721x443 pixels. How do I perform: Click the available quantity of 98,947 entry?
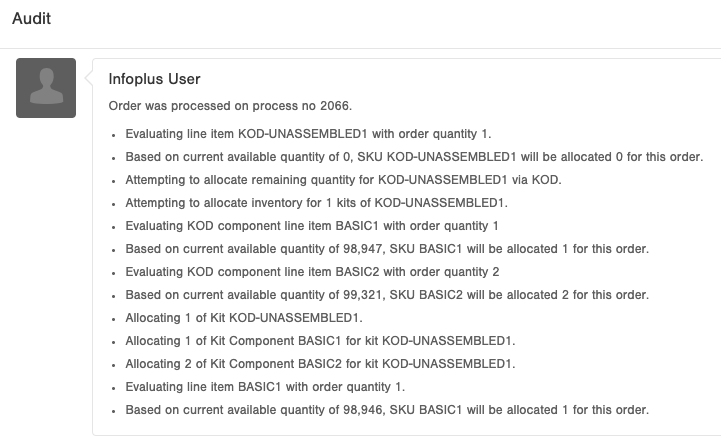click(387, 249)
